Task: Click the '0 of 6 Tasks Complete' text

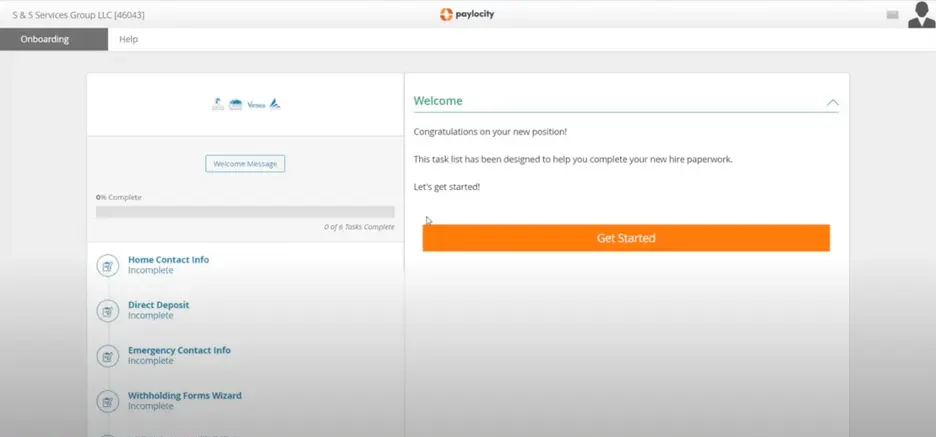Action: pos(359,227)
